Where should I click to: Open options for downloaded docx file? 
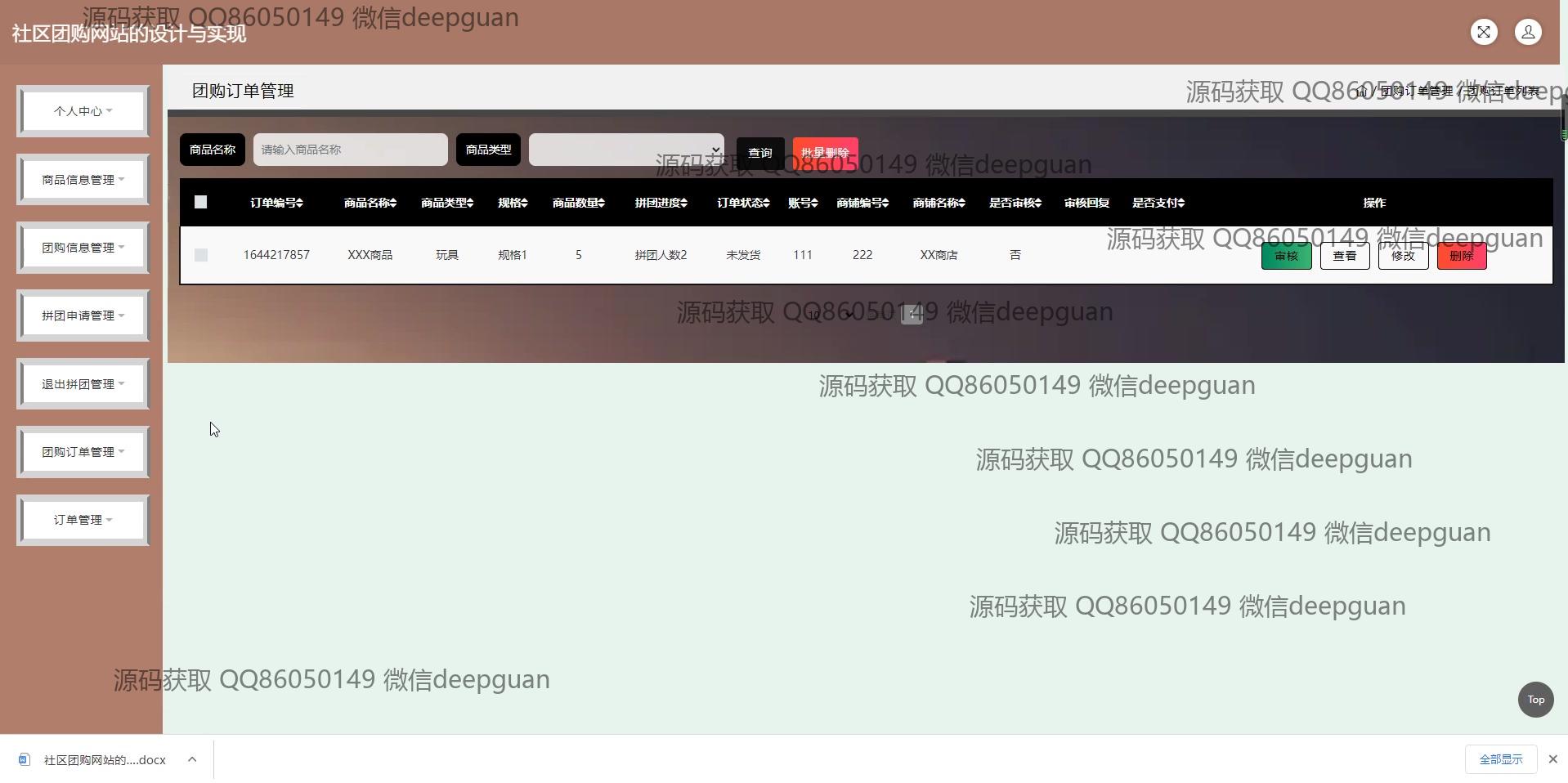click(192, 759)
